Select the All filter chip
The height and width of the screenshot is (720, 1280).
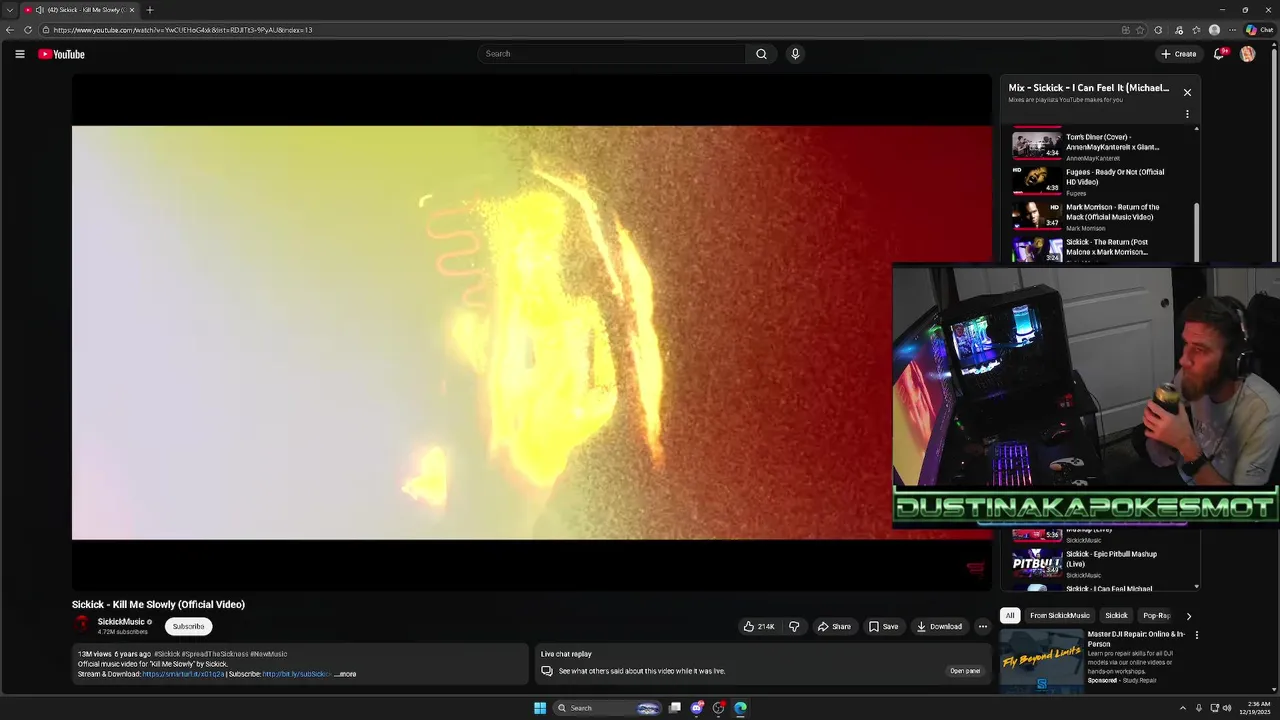[1010, 616]
